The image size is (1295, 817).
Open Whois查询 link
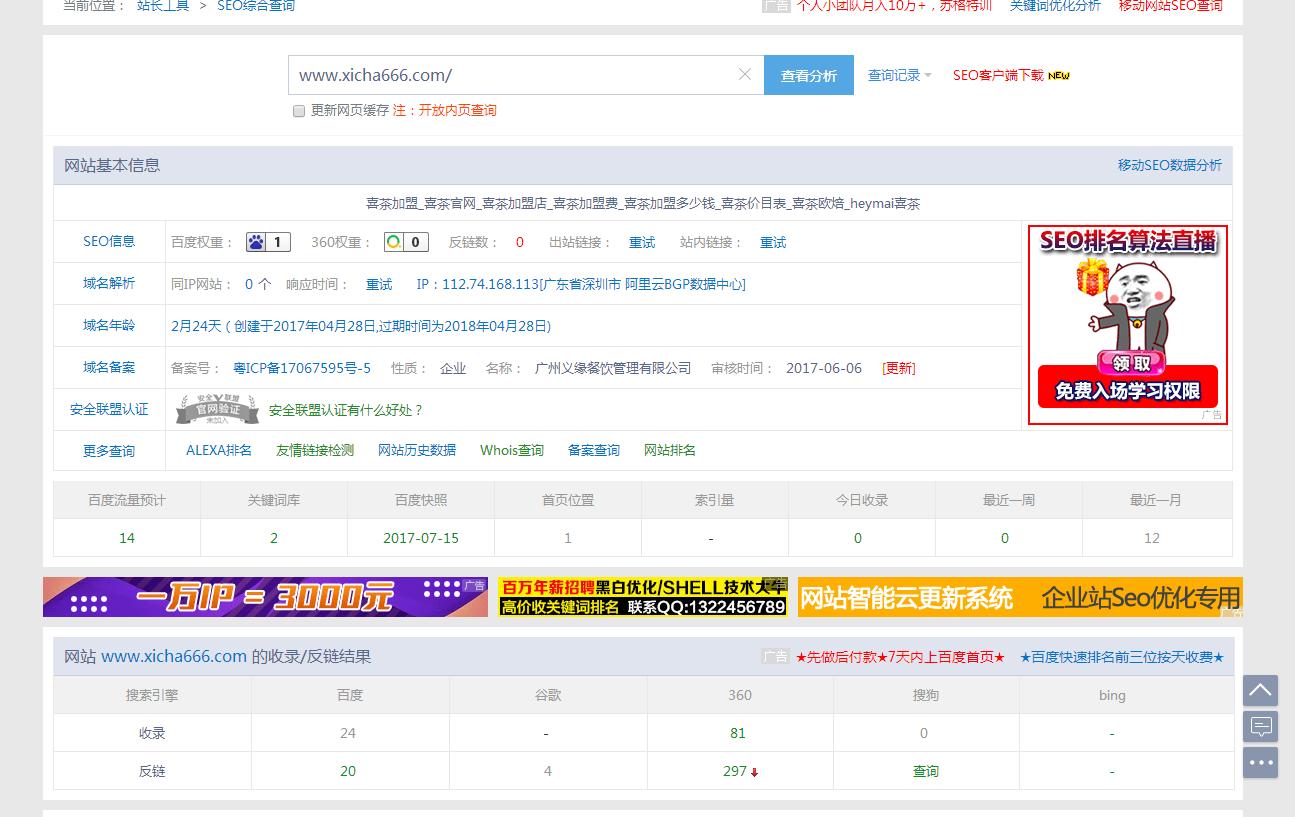click(512, 450)
